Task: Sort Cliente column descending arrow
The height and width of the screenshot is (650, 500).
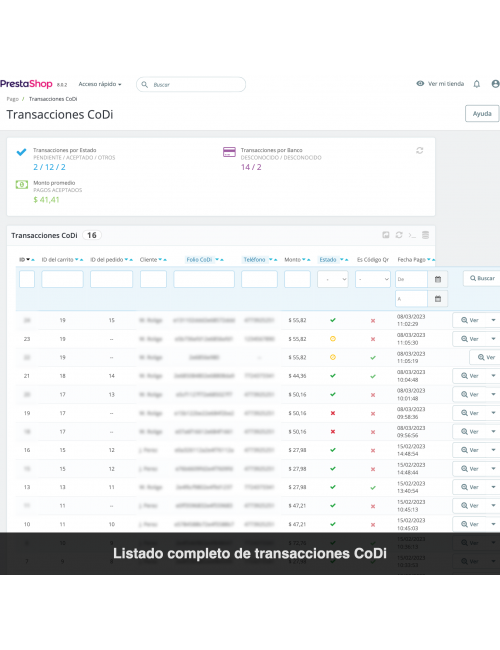Action: (x=160, y=260)
